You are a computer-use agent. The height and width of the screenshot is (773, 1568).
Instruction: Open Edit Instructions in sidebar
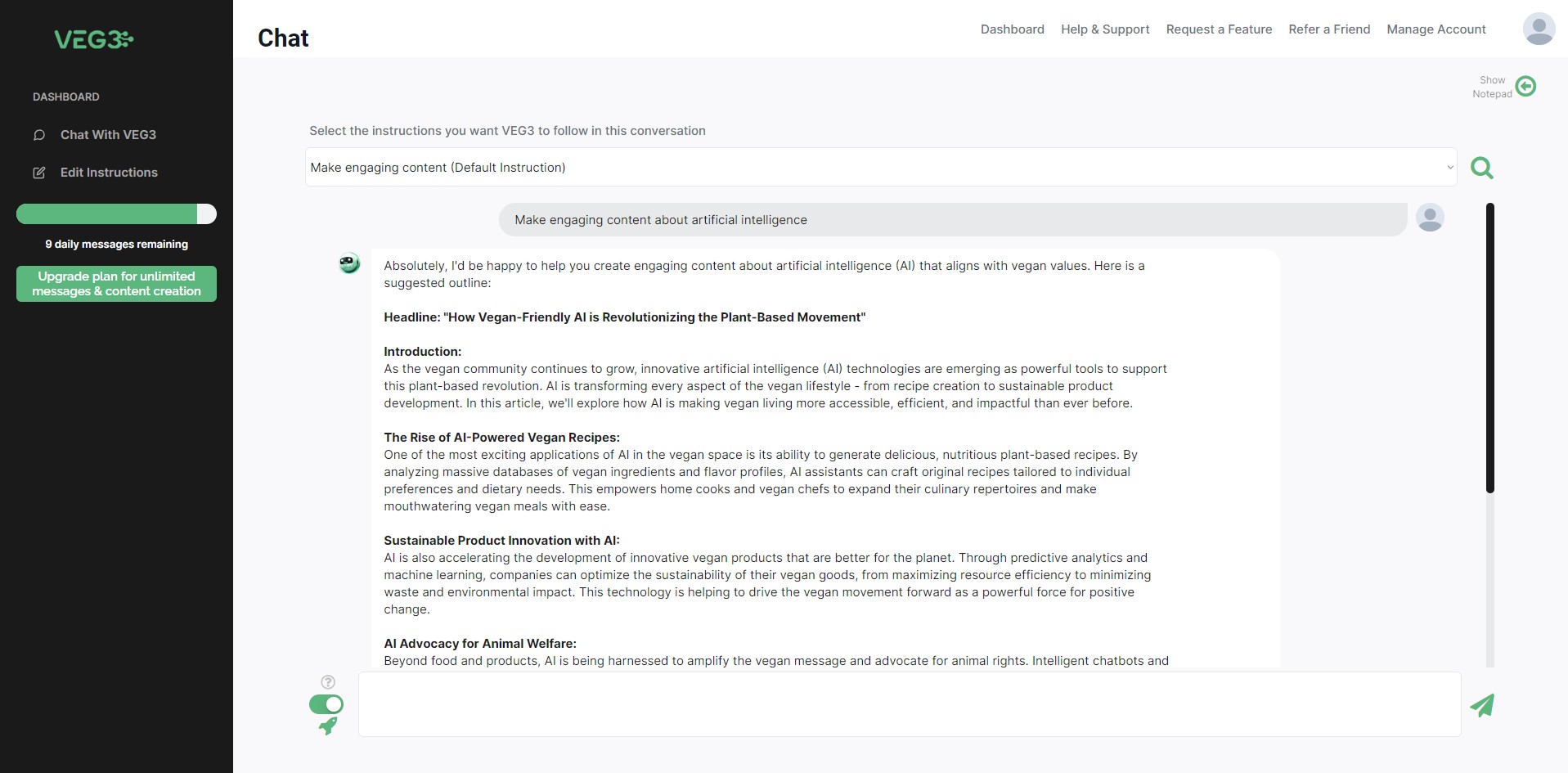tap(109, 173)
